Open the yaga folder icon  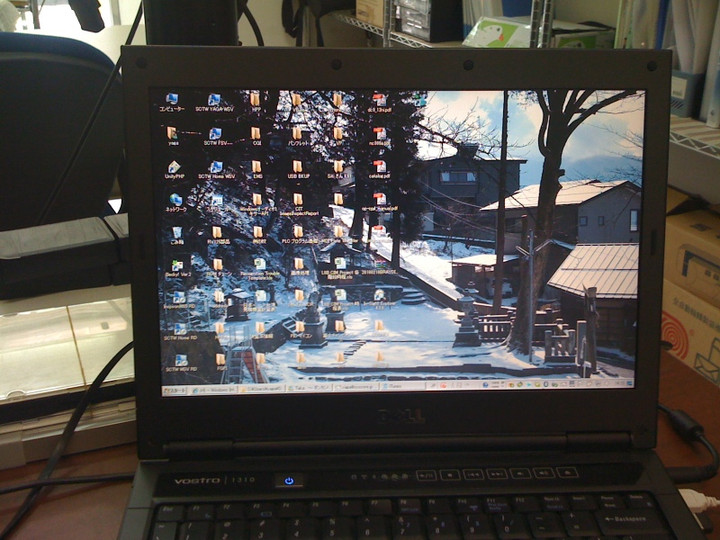click(x=173, y=136)
